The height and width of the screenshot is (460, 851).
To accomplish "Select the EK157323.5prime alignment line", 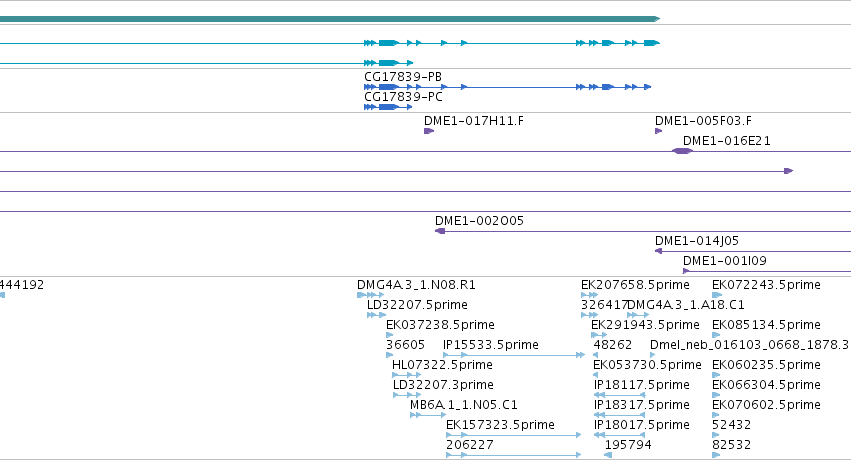I will pos(513,435).
